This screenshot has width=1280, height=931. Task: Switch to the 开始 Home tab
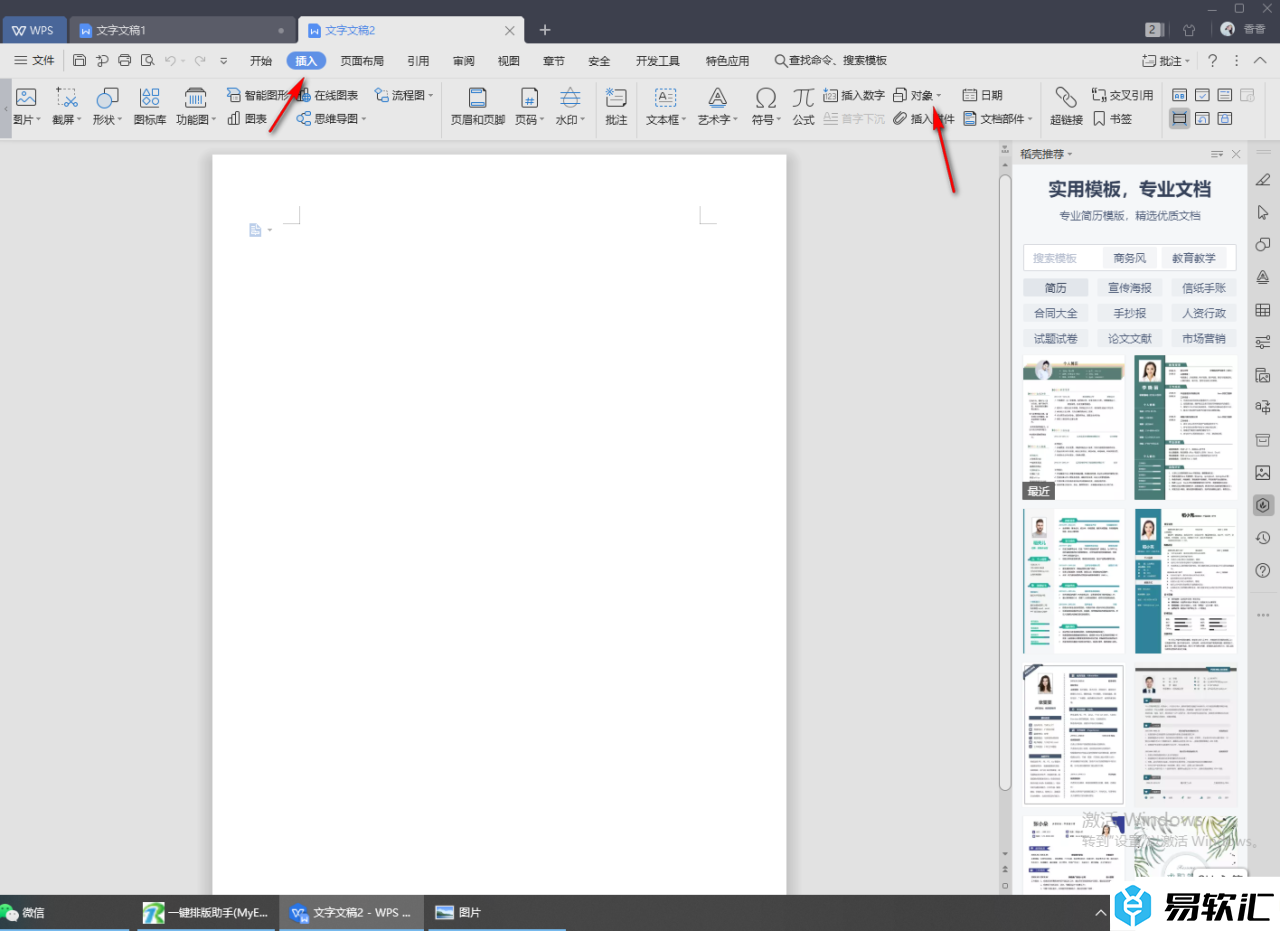[x=261, y=61]
